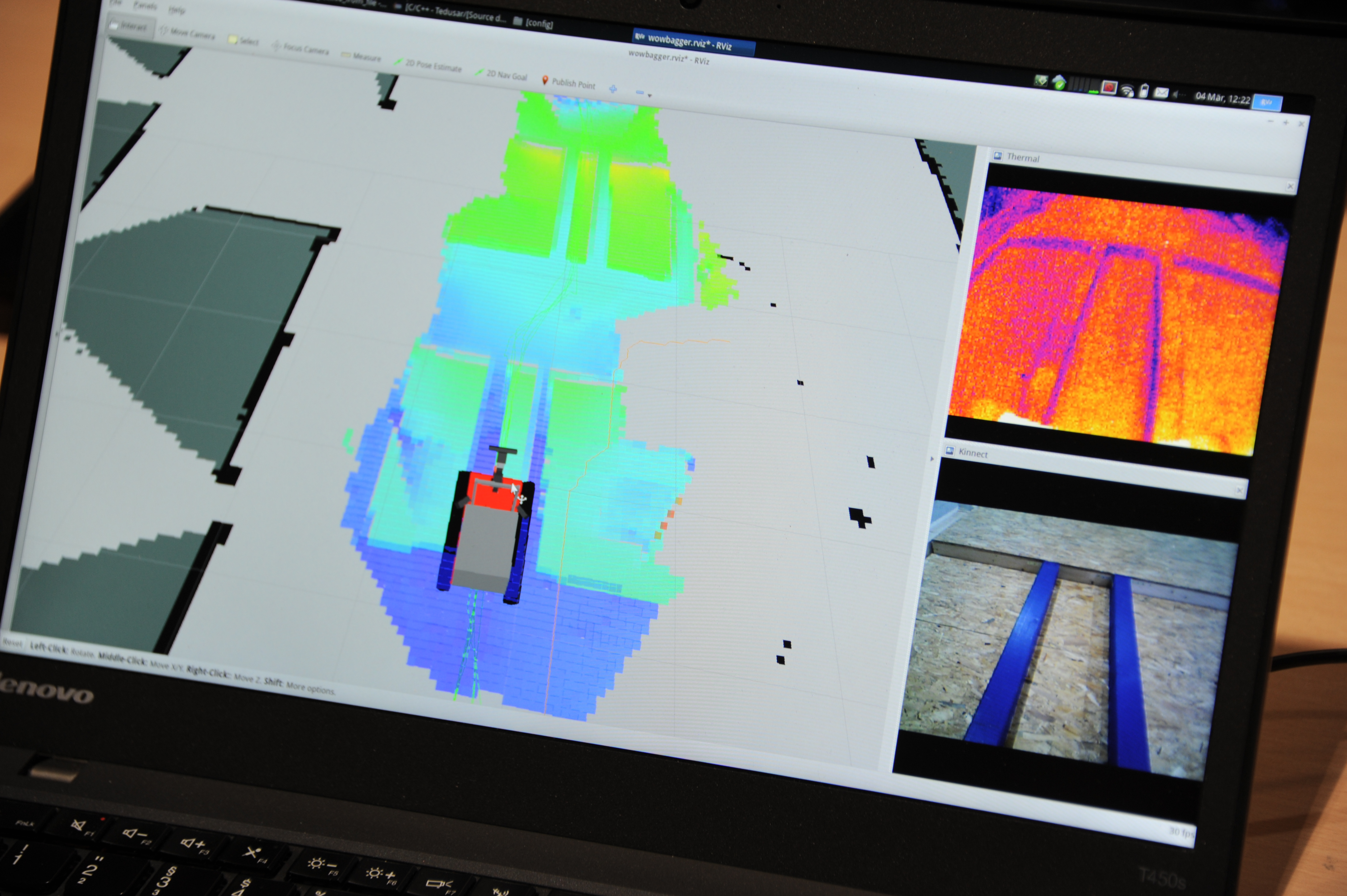Viewport: 1347px width, 896px height.
Task: Close the Kinnect panel
Action: pyautogui.click(x=1240, y=491)
